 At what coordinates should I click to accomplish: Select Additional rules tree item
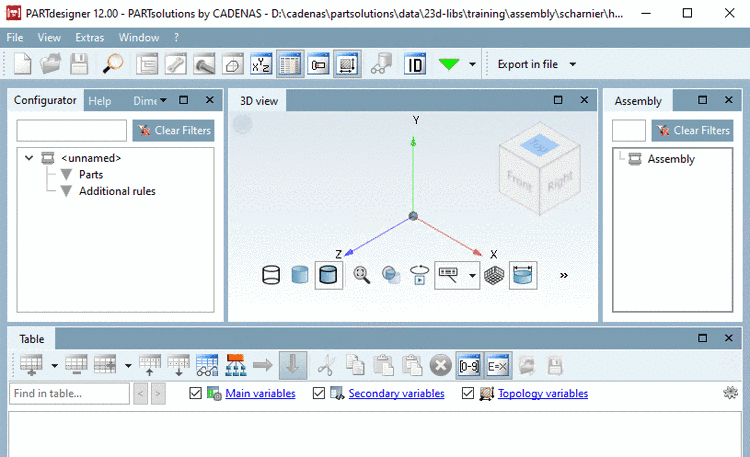pos(117,191)
